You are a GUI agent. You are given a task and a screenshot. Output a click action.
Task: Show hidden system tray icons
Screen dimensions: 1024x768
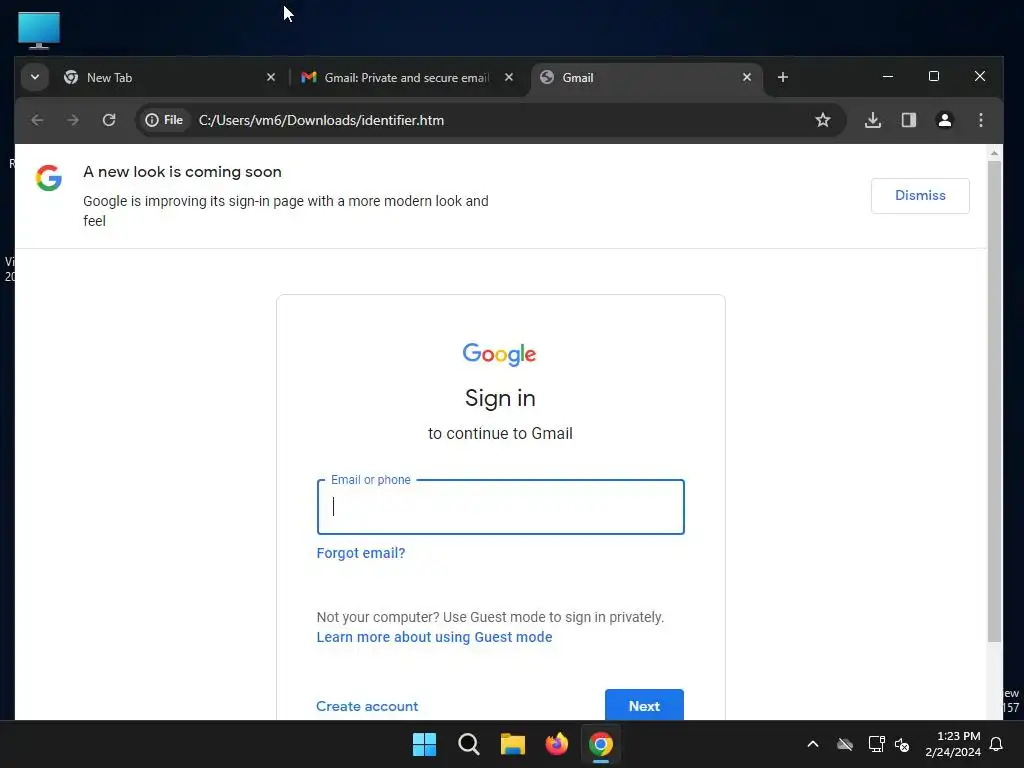813,744
